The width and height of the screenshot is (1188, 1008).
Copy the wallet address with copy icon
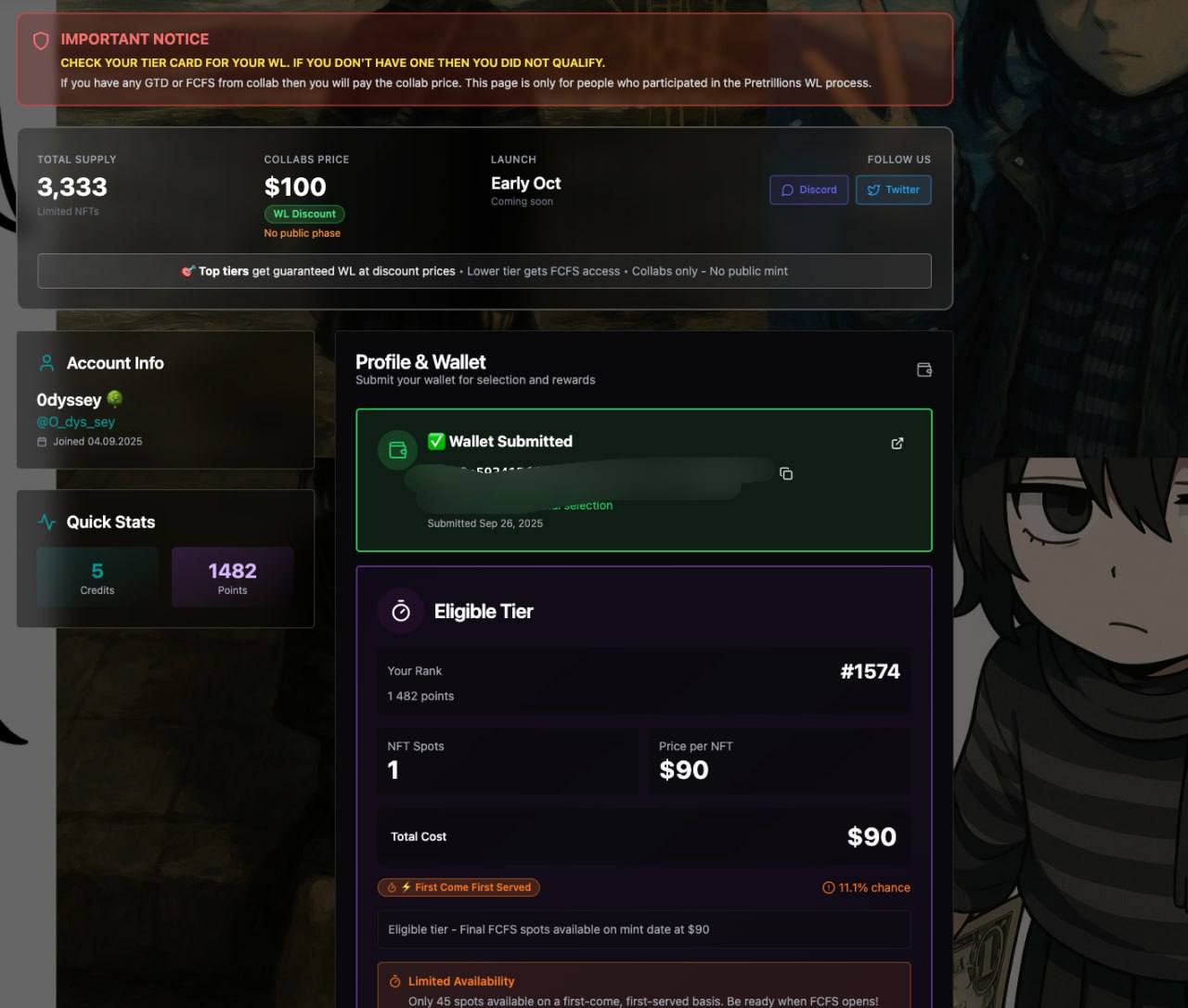pos(786,473)
